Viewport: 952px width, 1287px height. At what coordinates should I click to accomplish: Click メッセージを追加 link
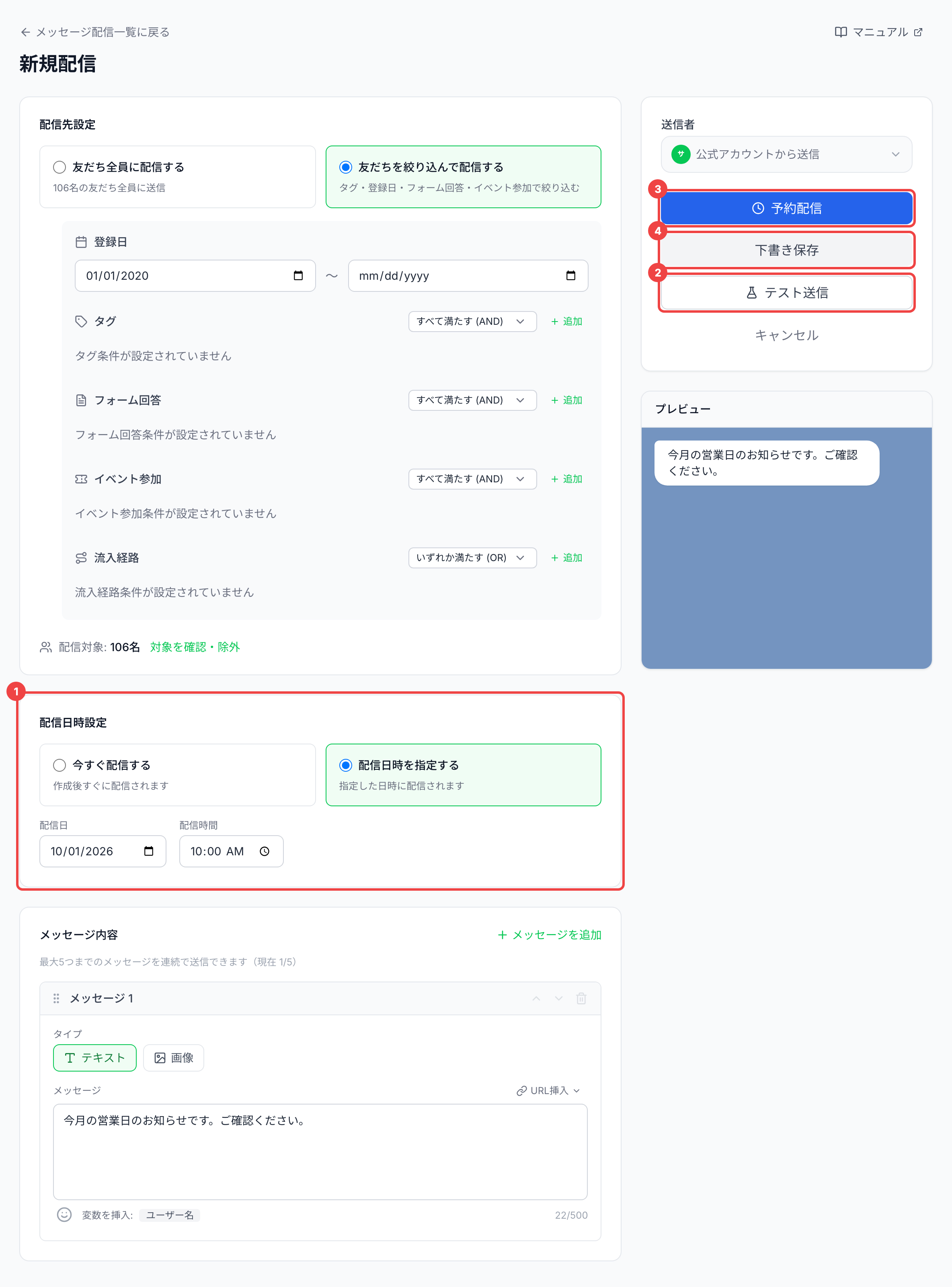549,935
